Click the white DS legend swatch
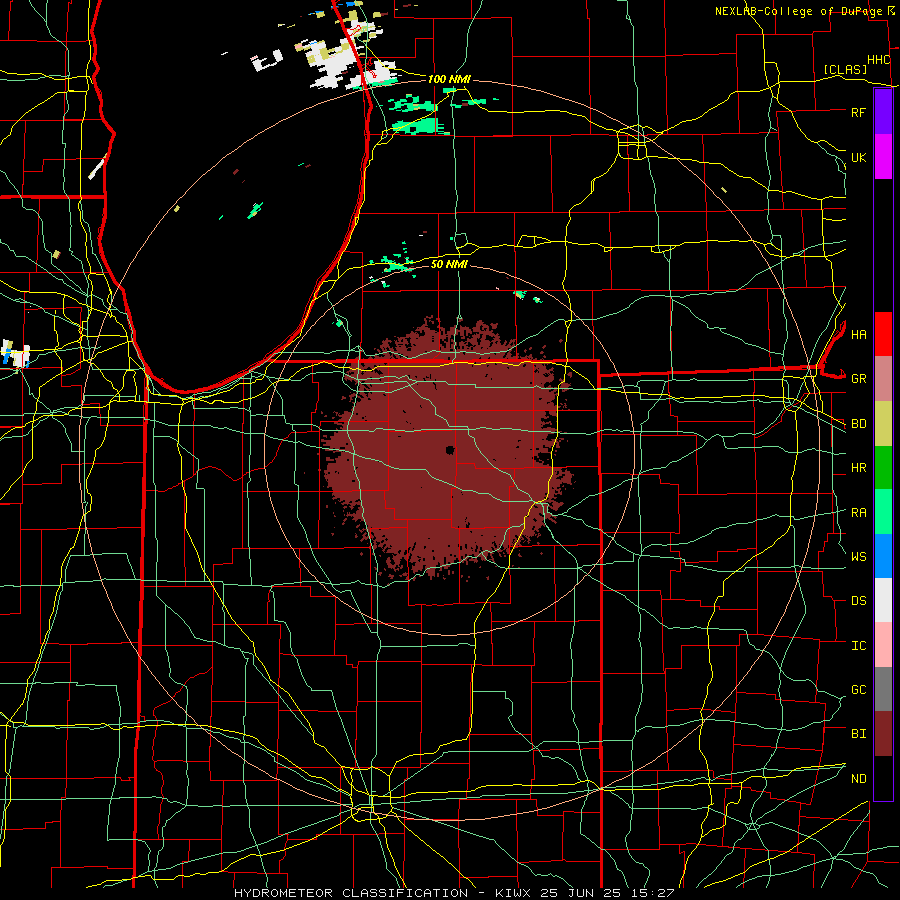900x900 pixels. tap(883, 600)
